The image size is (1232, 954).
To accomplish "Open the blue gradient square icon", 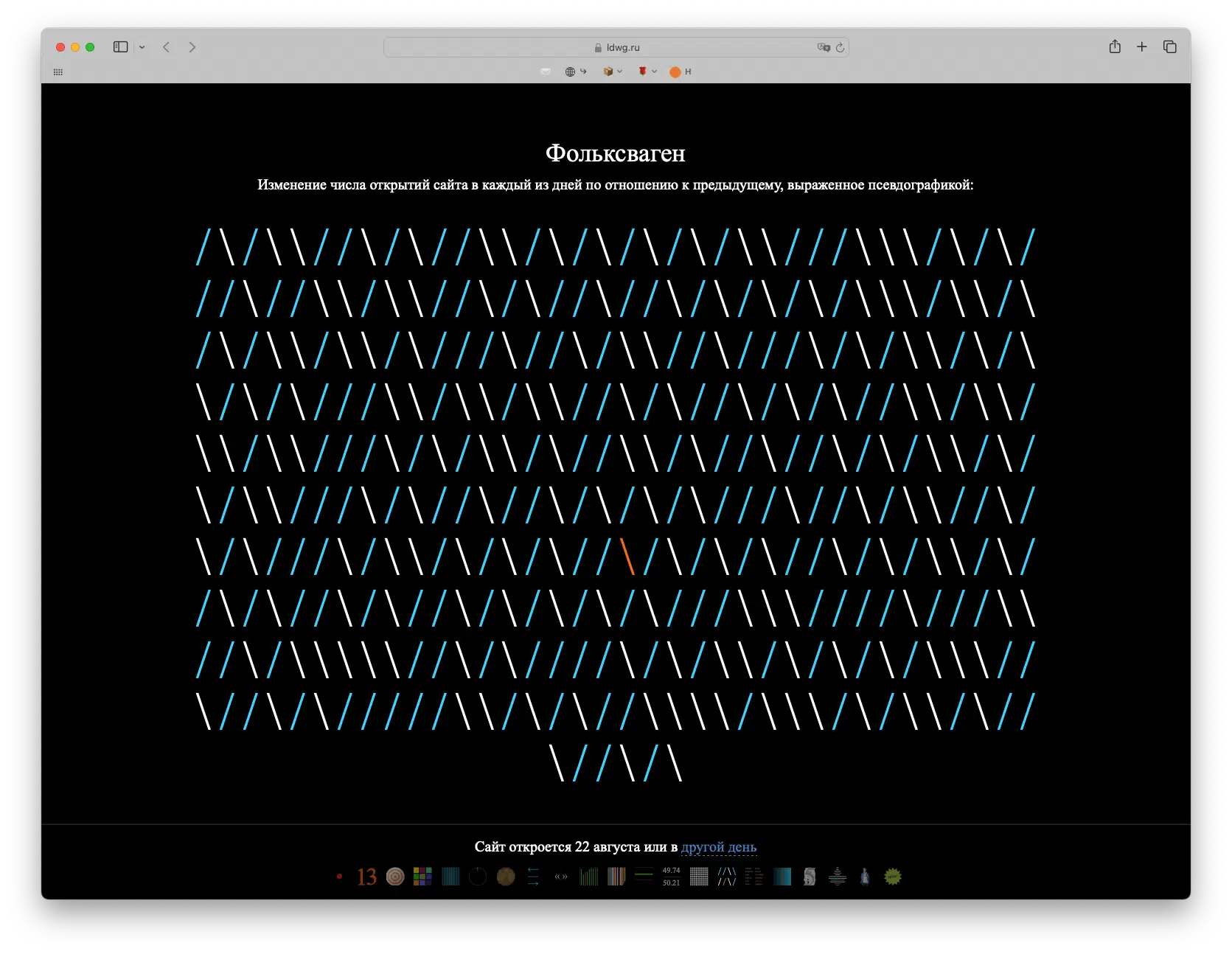I will (782, 877).
